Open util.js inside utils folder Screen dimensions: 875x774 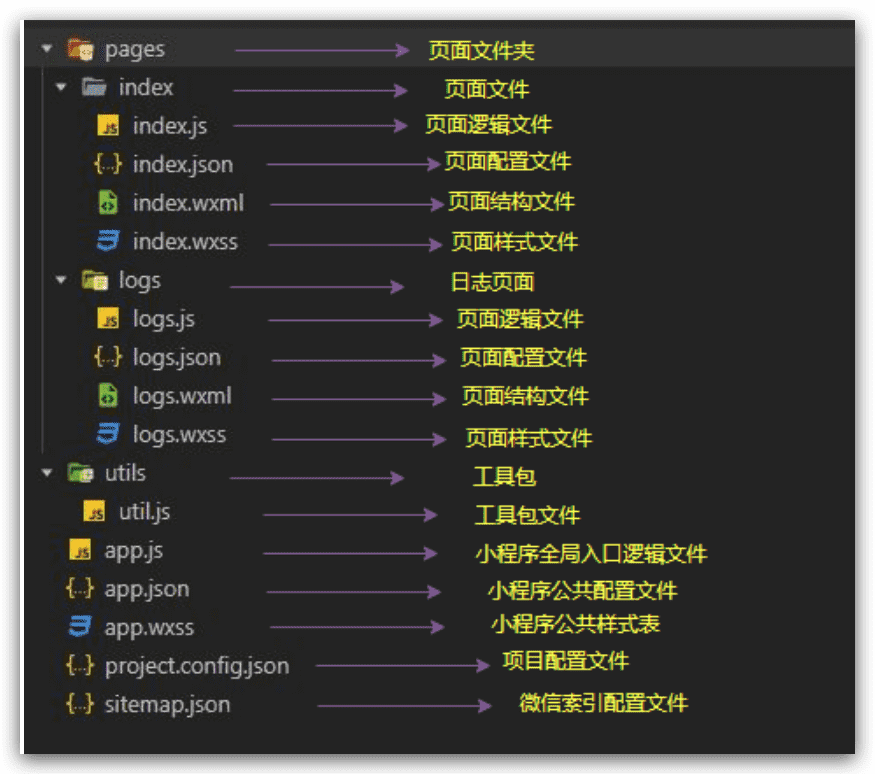tap(144, 512)
